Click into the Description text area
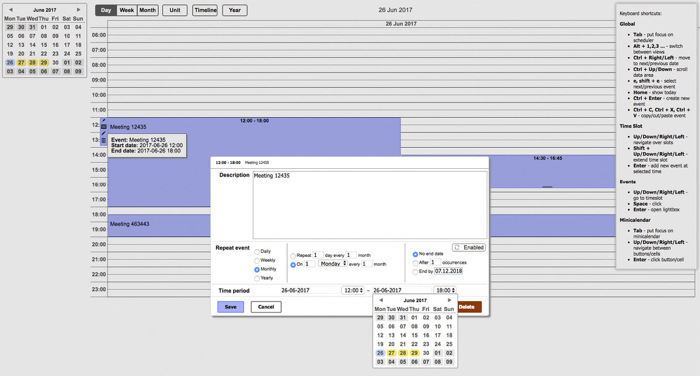700x376 pixels. pos(370,205)
